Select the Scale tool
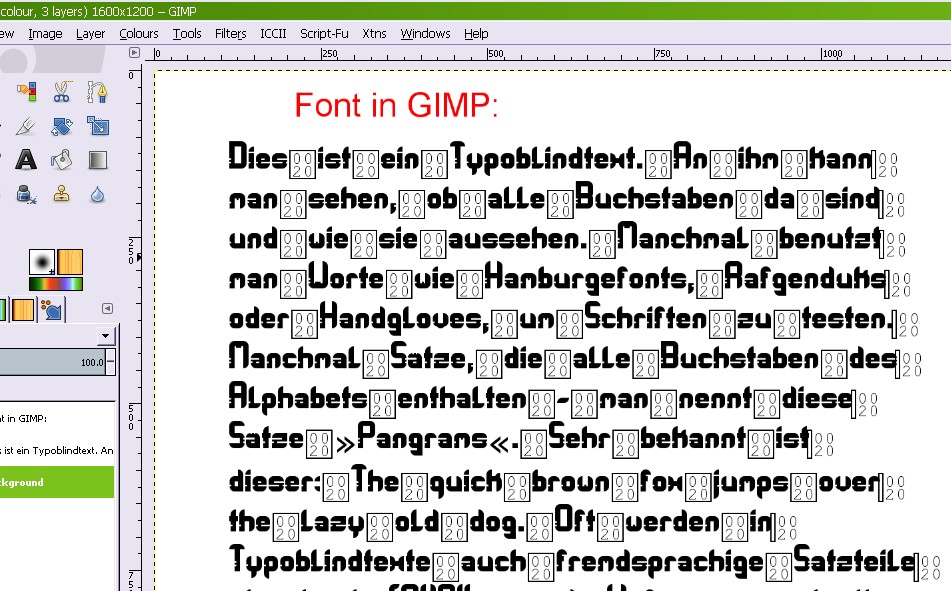951x591 pixels. 97,126
